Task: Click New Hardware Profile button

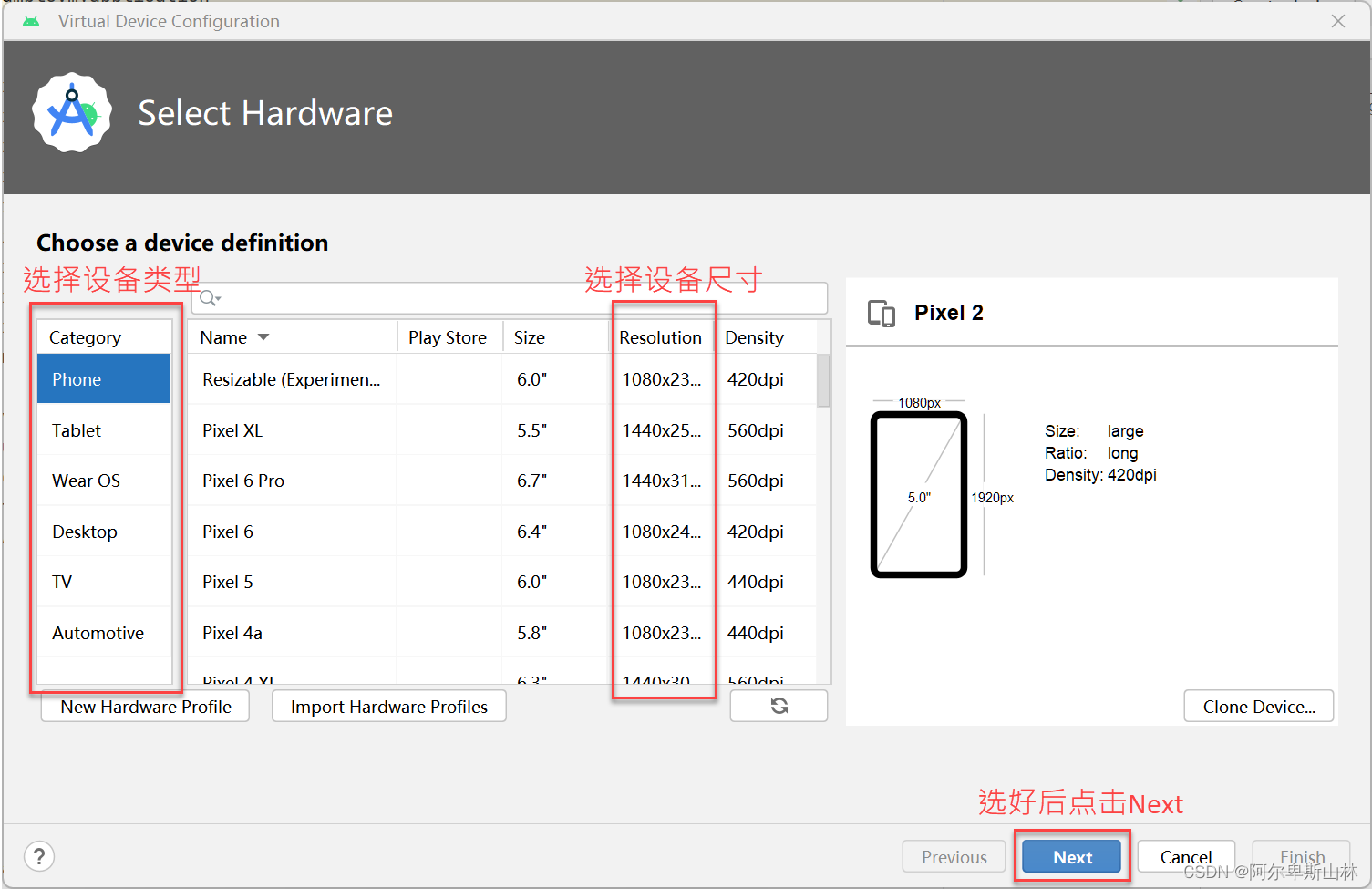Action: pyautogui.click(x=146, y=707)
